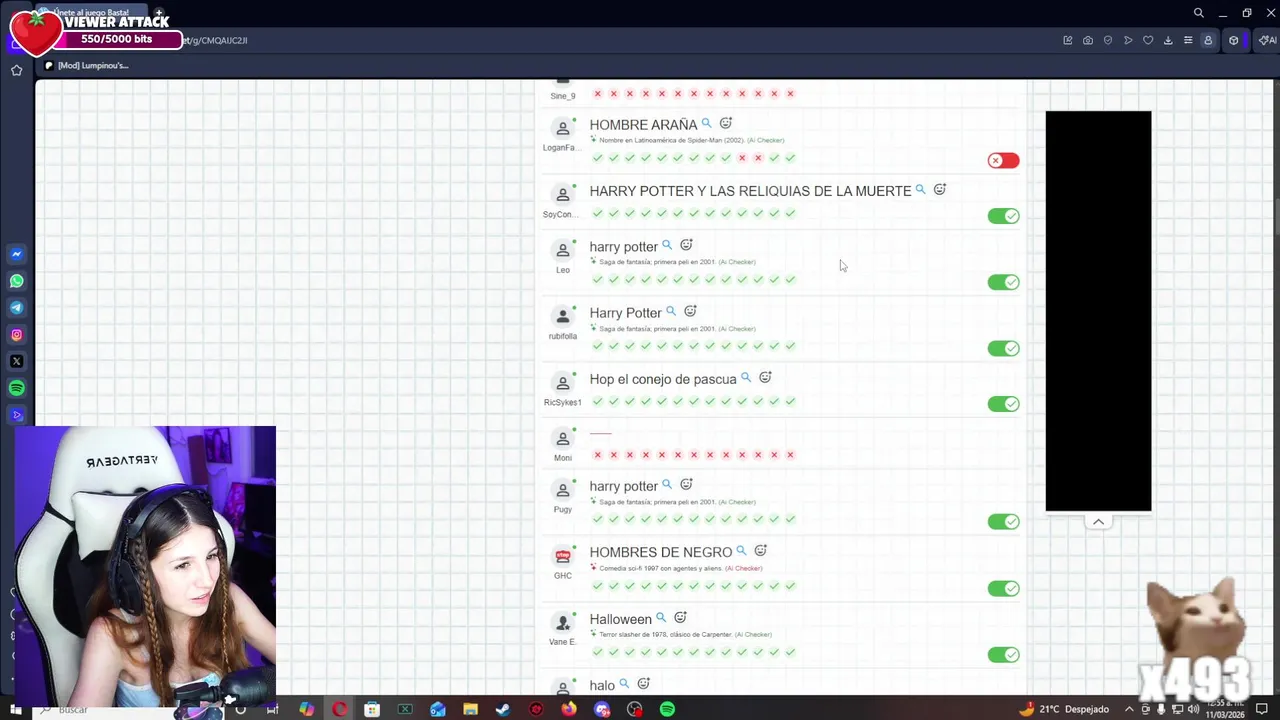1280x720 pixels.
Task: Toggle approval switch for Leo's harry potter
Action: (1003, 282)
